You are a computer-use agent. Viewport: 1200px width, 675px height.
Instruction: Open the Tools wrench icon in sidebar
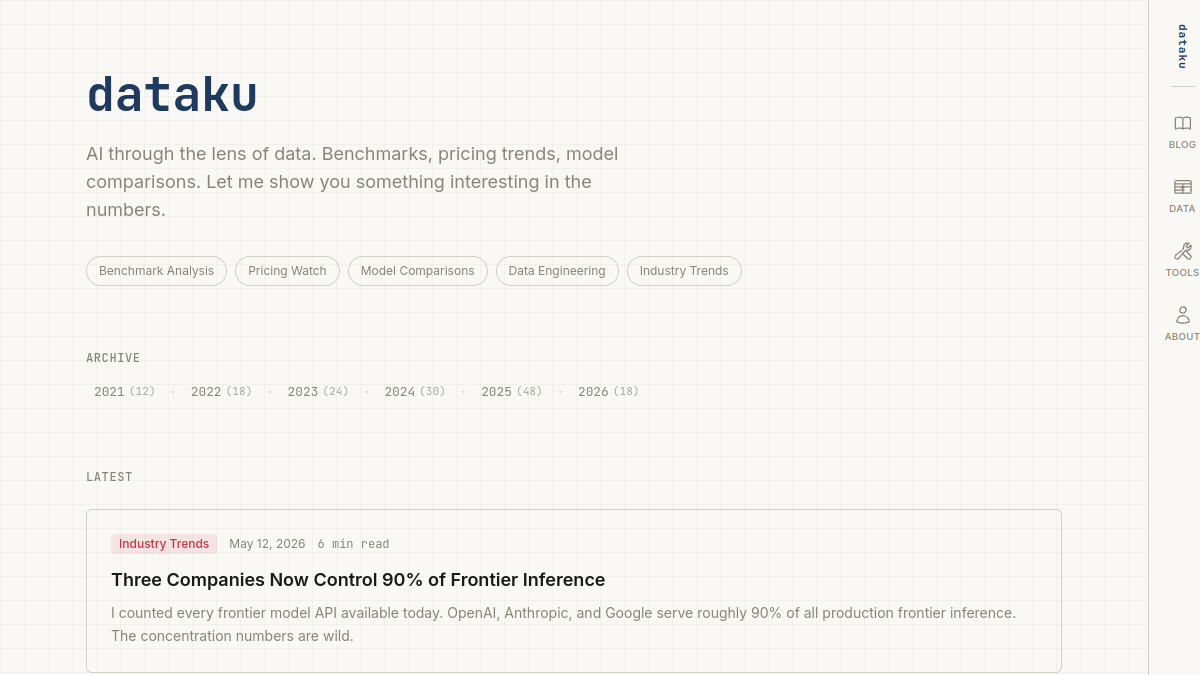click(1182, 251)
